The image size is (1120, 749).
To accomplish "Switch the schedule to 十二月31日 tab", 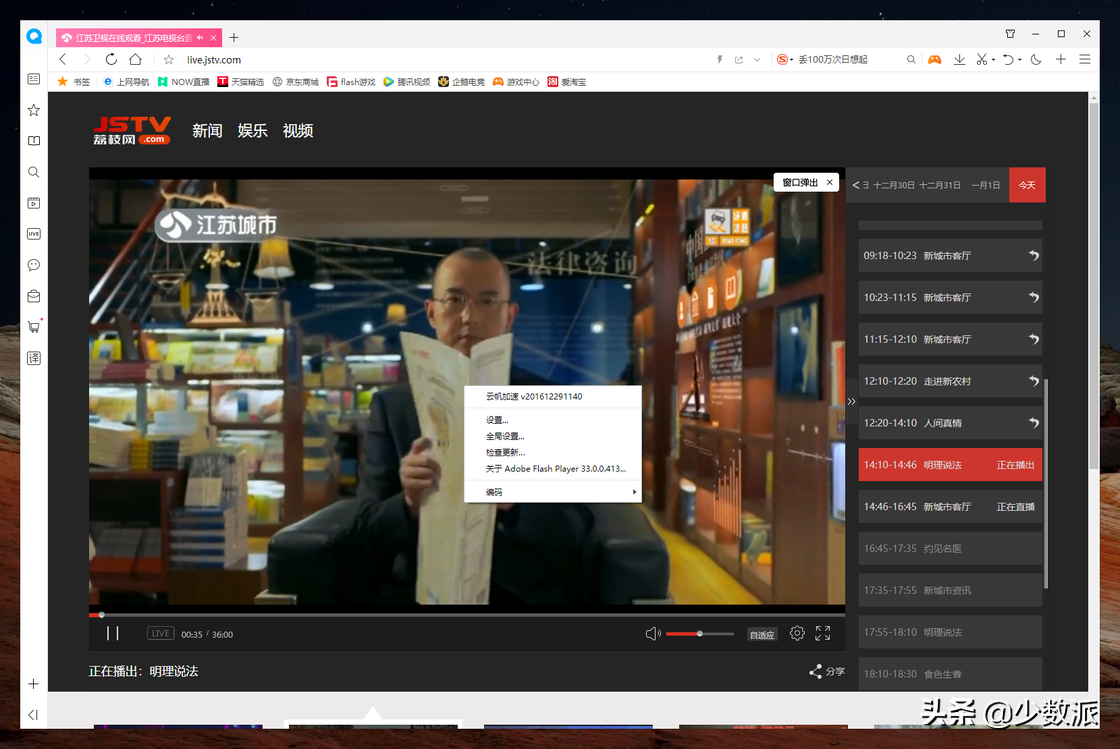I will (939, 185).
